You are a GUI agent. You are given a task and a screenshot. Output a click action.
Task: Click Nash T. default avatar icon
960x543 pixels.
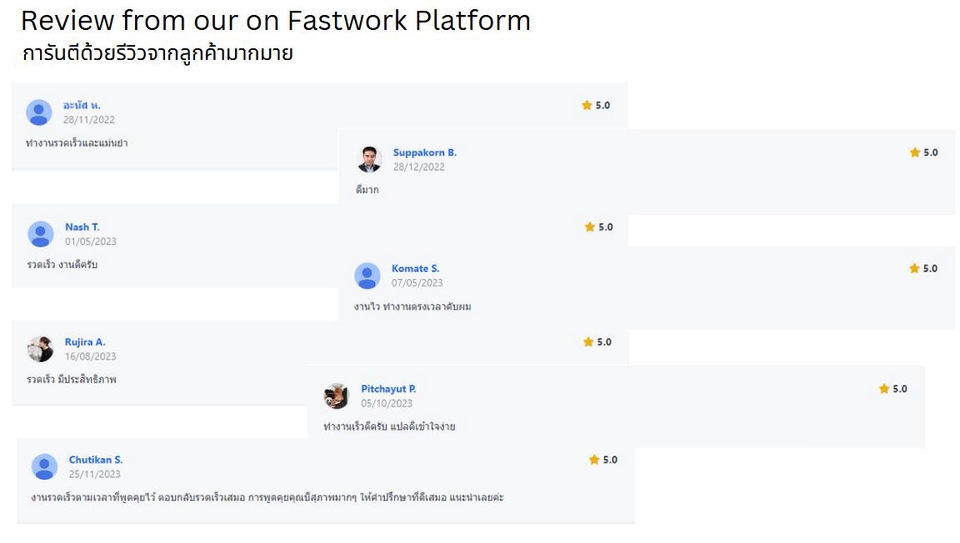tap(40, 234)
